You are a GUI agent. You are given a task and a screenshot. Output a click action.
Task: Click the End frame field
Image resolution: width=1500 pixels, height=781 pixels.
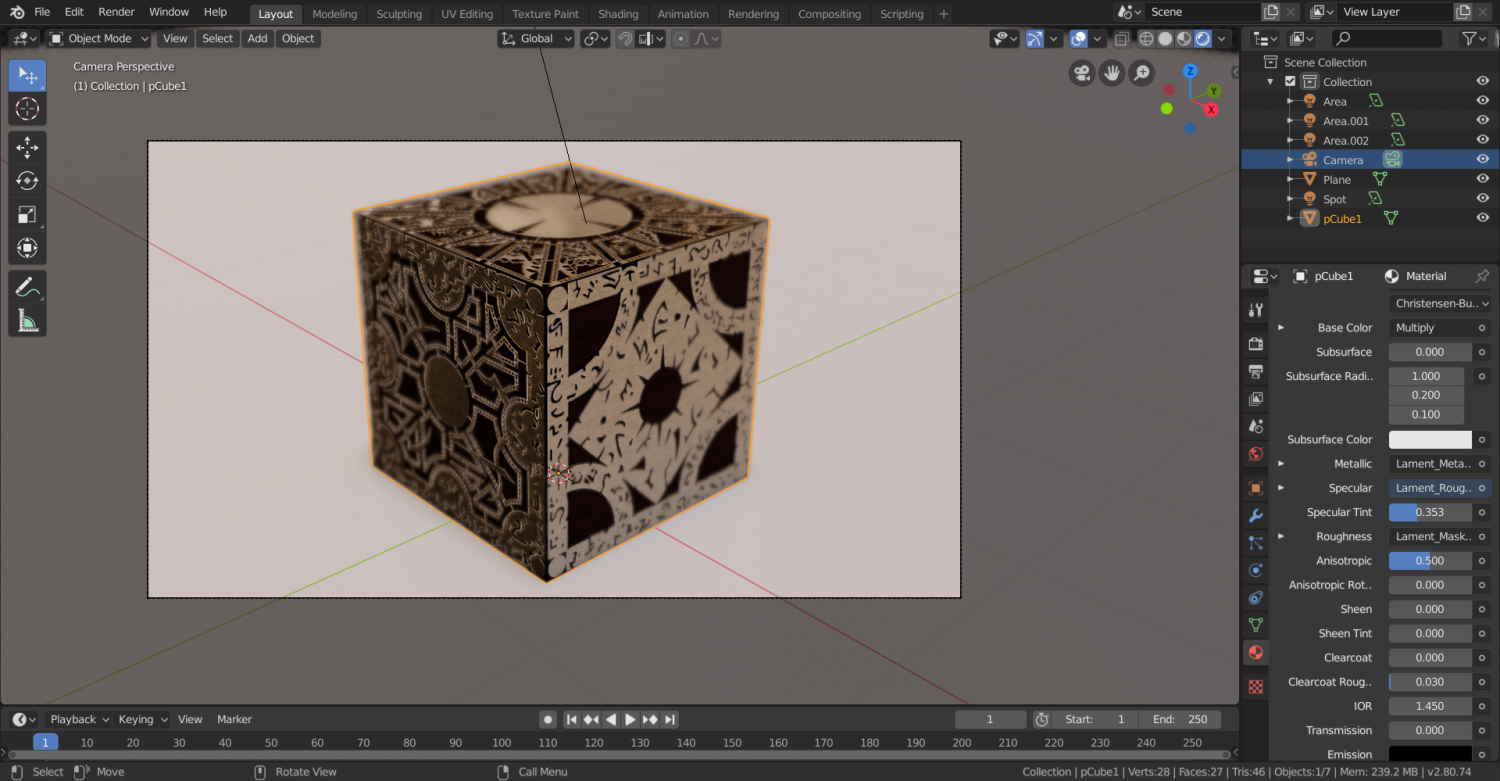coord(1180,719)
